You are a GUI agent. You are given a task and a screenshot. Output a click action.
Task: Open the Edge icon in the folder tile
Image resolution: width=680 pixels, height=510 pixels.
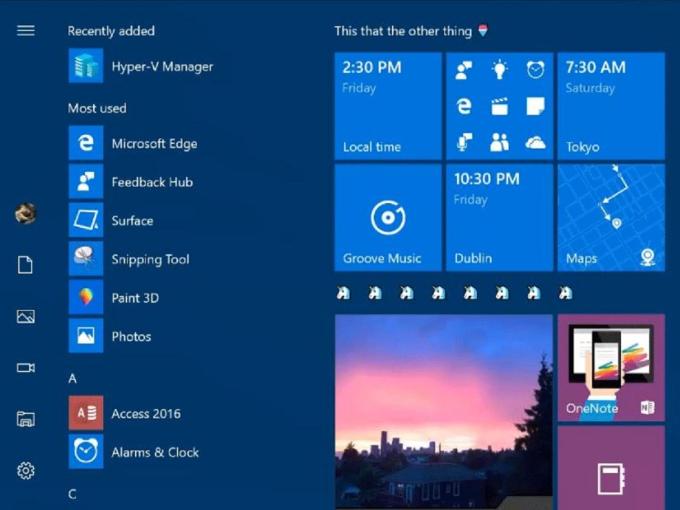click(x=464, y=106)
